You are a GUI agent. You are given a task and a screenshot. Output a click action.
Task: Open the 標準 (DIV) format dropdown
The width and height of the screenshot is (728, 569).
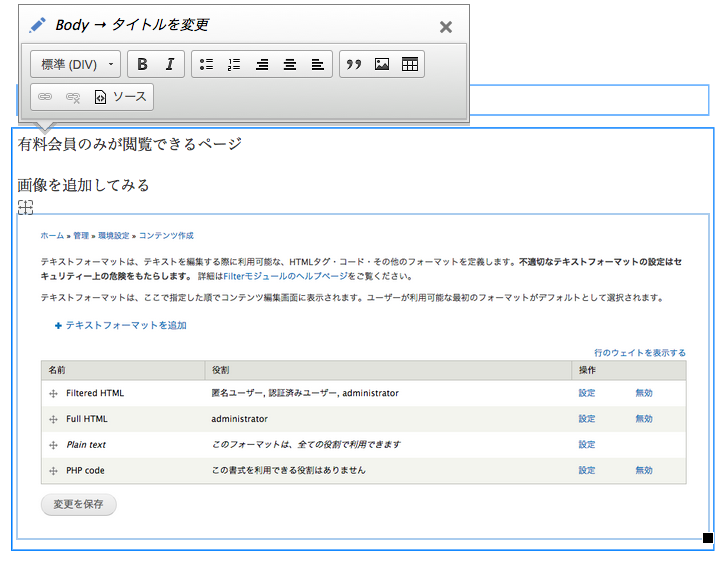76,64
